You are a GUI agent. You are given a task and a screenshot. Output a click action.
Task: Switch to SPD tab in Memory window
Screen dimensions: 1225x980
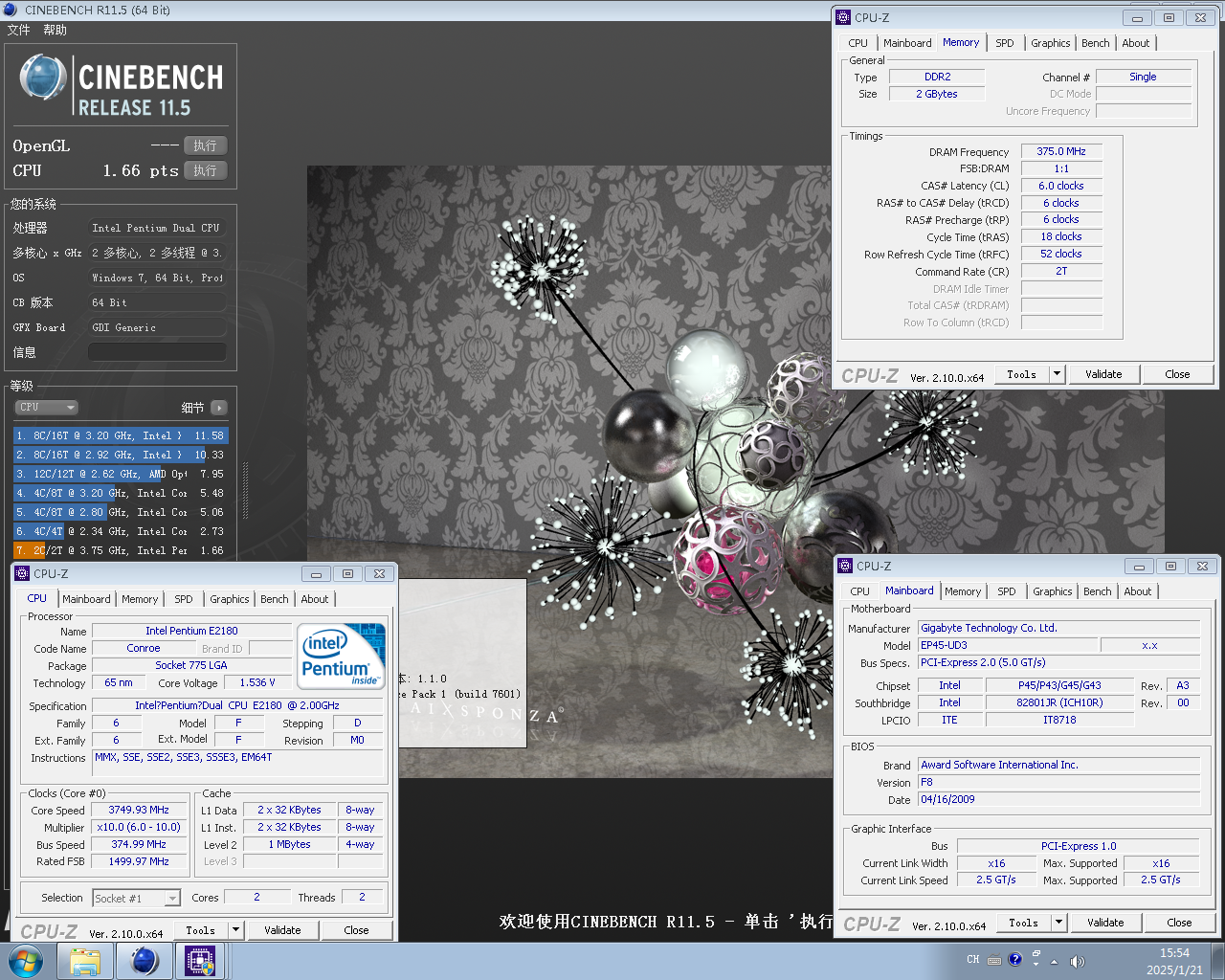pos(1005,43)
